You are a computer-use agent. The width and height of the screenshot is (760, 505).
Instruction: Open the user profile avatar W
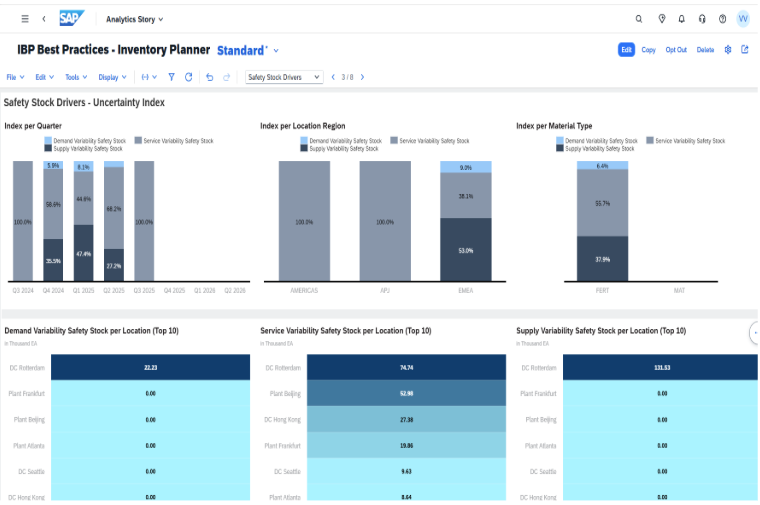click(743, 19)
